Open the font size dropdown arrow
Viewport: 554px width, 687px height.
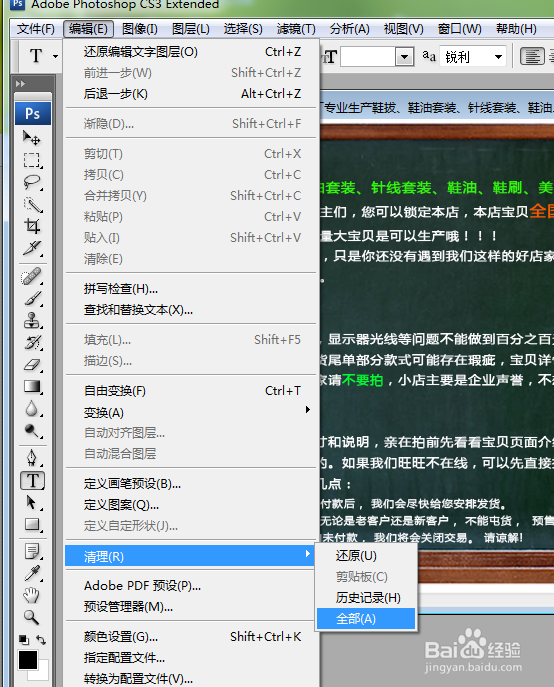point(405,57)
